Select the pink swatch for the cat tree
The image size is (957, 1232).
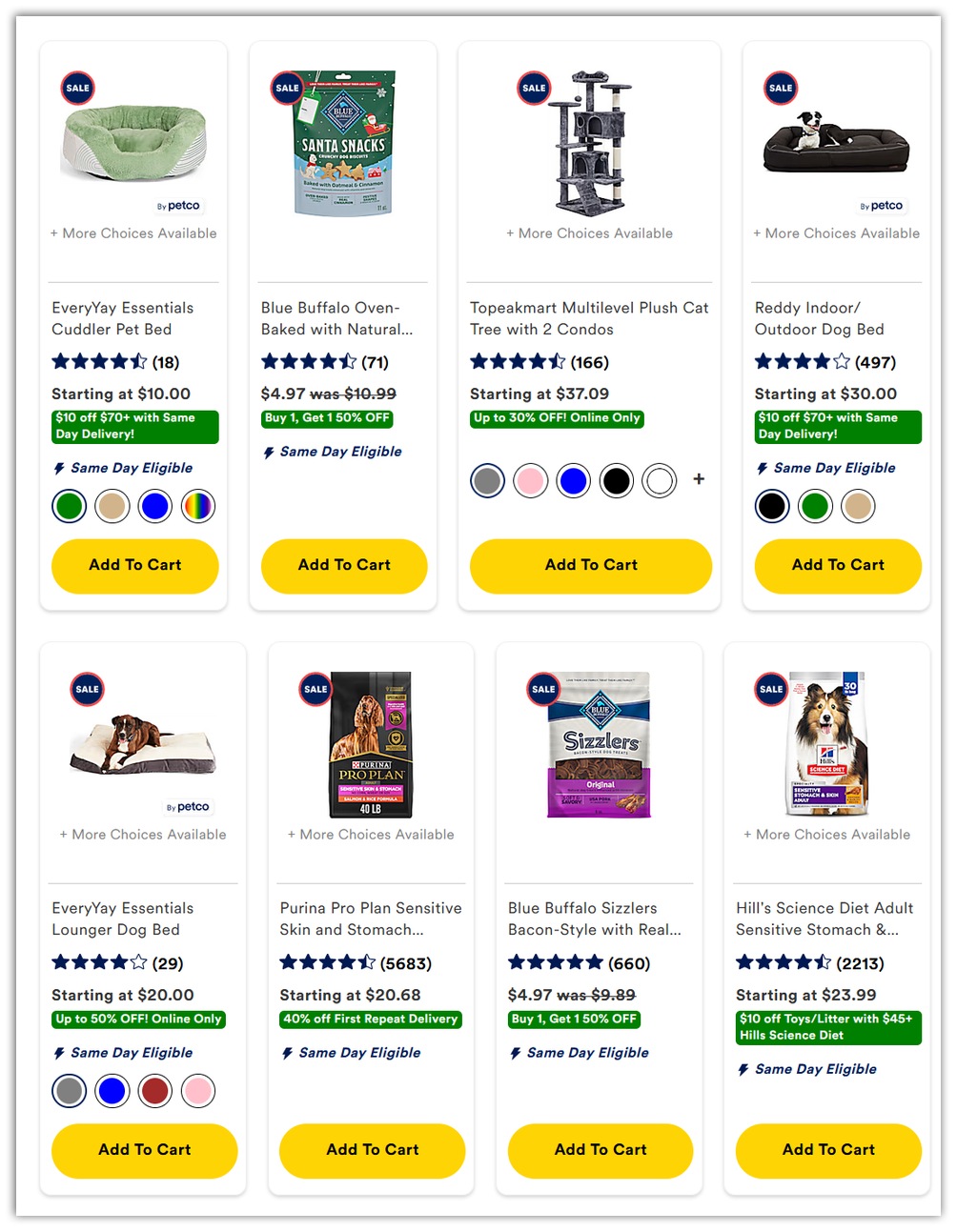point(531,481)
